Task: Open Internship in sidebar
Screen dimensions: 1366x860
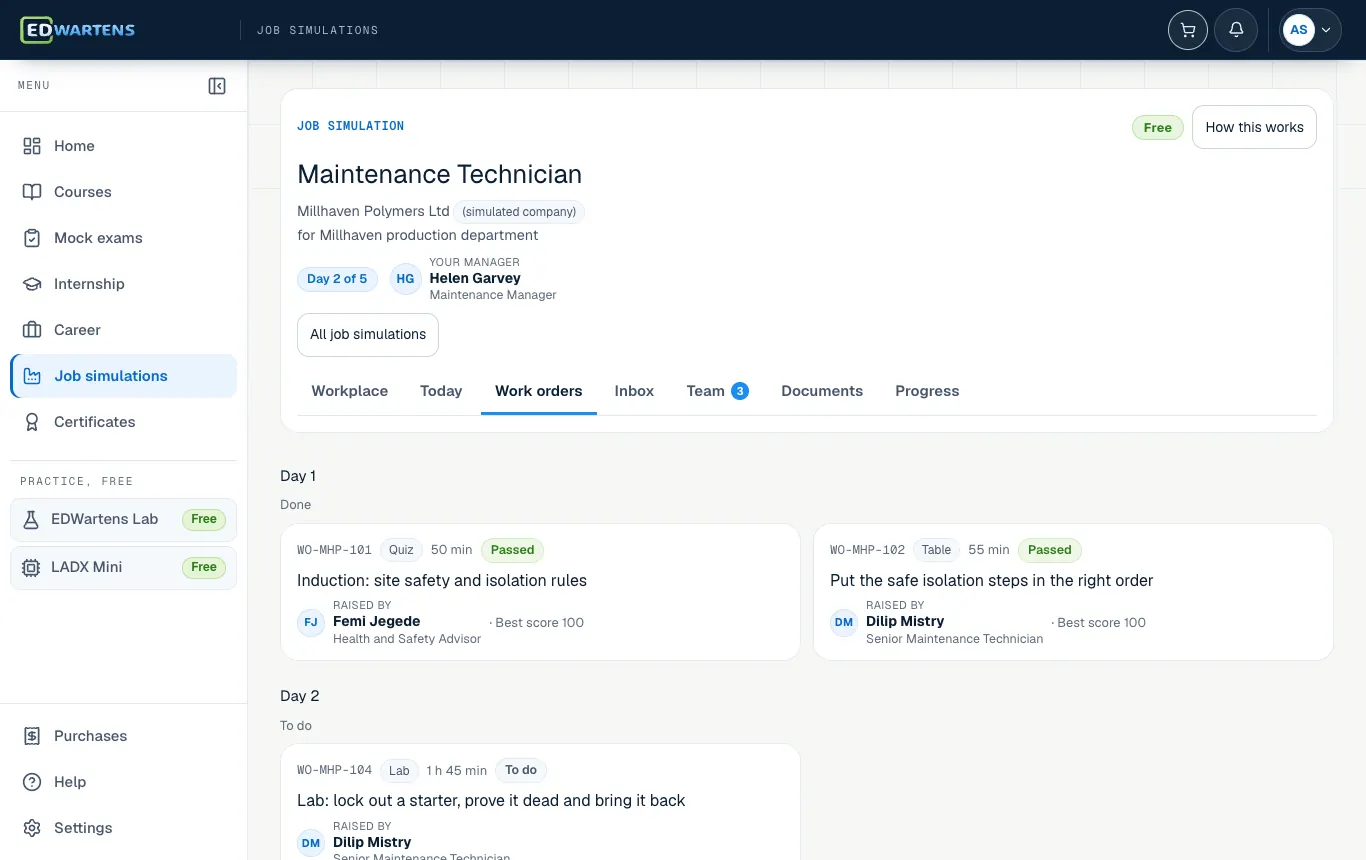Action: click(x=124, y=284)
